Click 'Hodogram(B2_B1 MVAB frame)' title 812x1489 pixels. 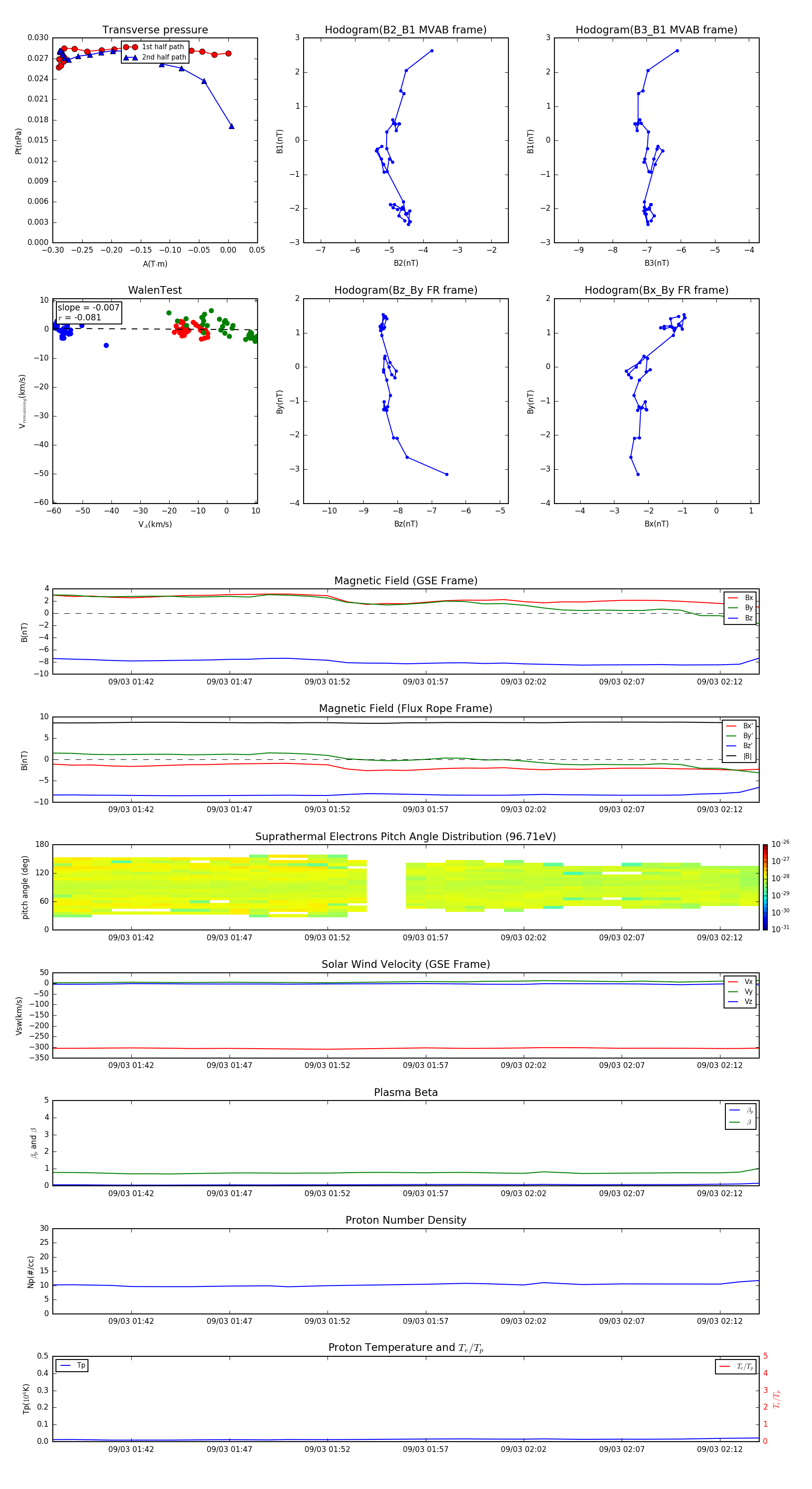(x=406, y=30)
